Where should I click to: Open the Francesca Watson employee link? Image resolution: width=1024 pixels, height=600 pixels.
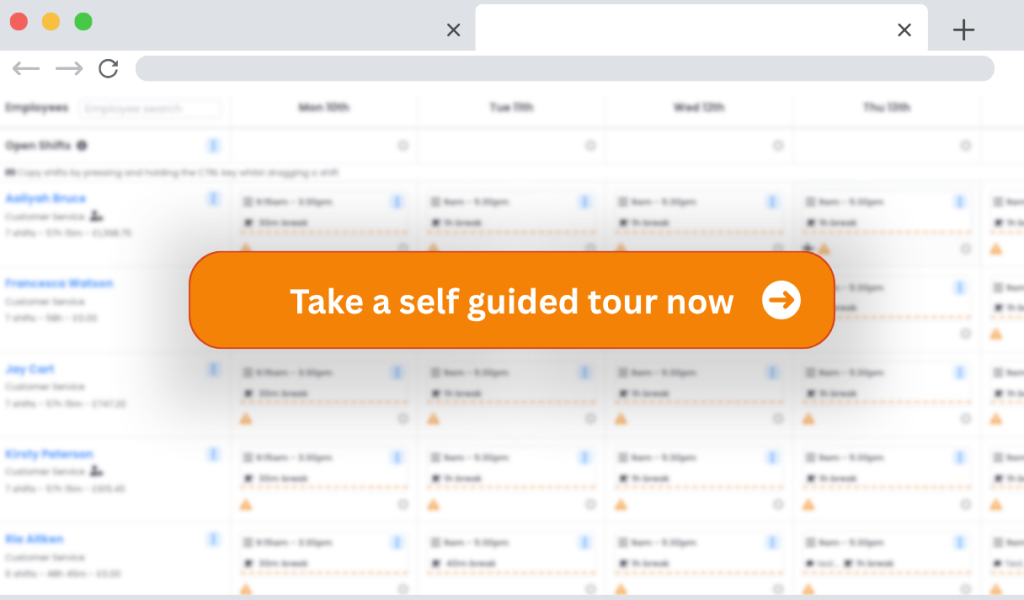tap(59, 283)
